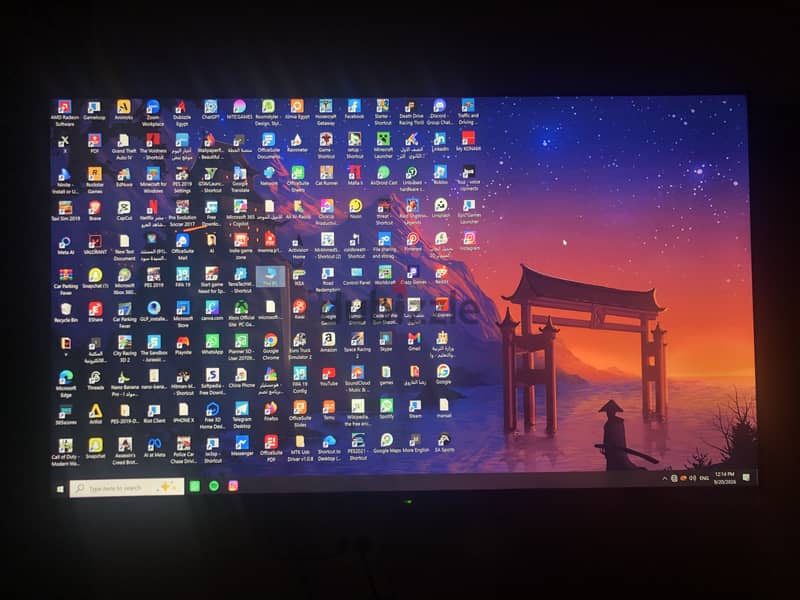
Task: Open the Facebook desktop icon
Action: [354, 109]
